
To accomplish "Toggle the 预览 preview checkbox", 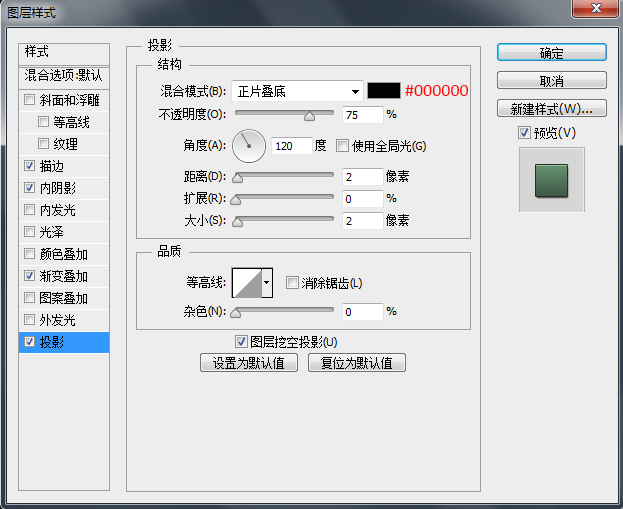I will point(524,132).
